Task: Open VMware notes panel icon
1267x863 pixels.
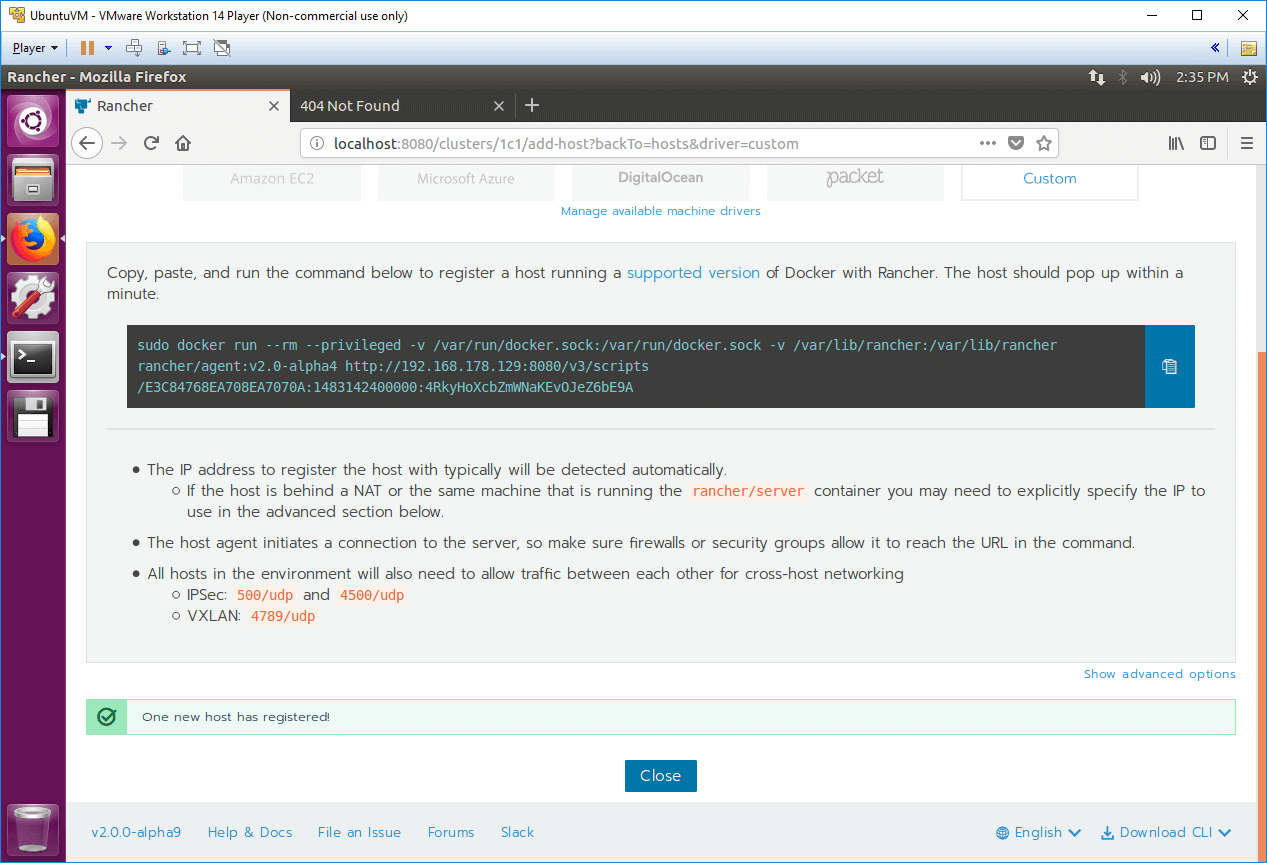Action: coord(1248,47)
